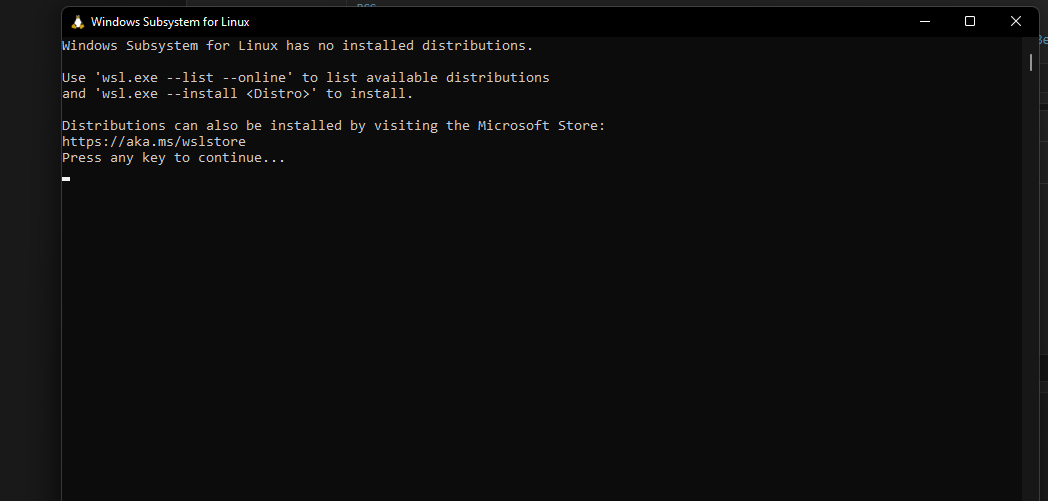The width and height of the screenshot is (1048, 501).
Task: Click the empty black console area below cursor
Action: pyautogui.click(x=500, y=350)
